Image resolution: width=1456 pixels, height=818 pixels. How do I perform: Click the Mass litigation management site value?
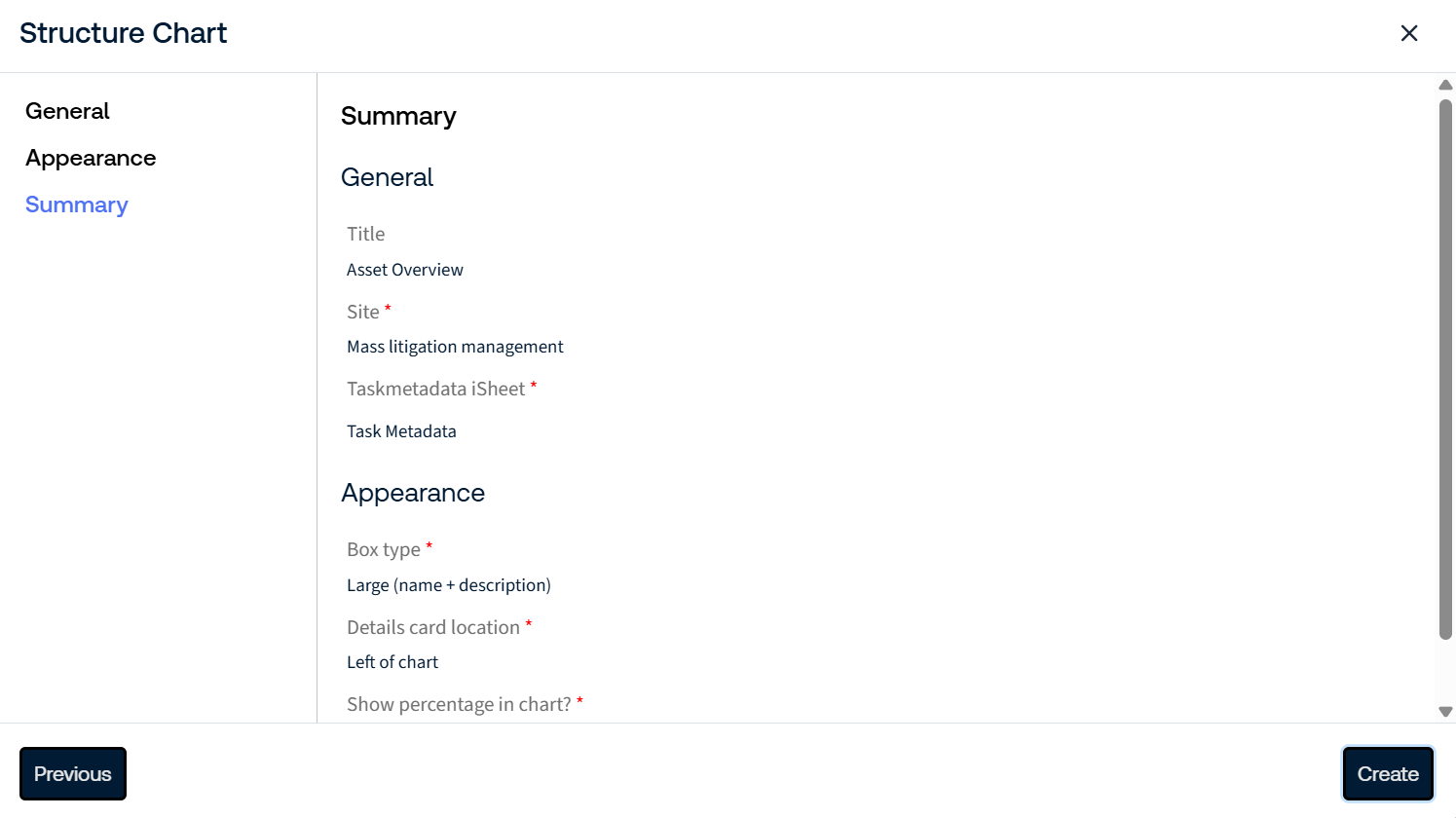[x=455, y=347]
